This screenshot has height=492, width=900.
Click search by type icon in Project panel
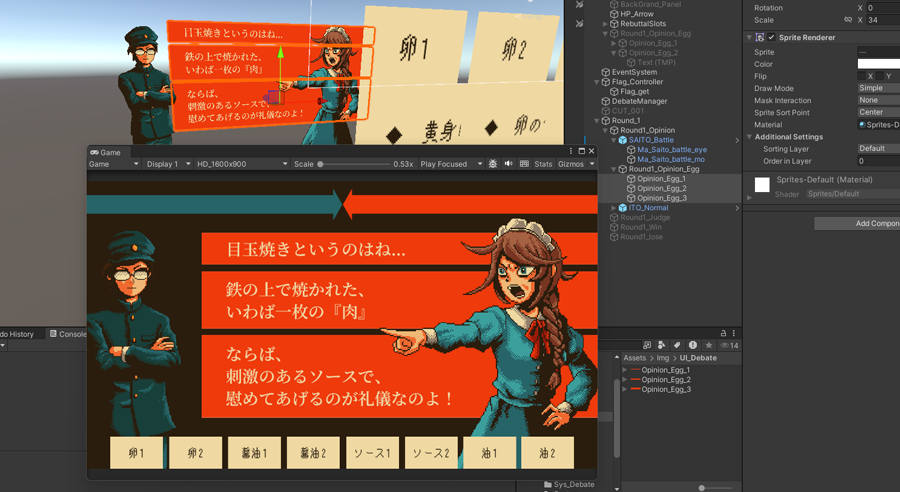(661, 345)
